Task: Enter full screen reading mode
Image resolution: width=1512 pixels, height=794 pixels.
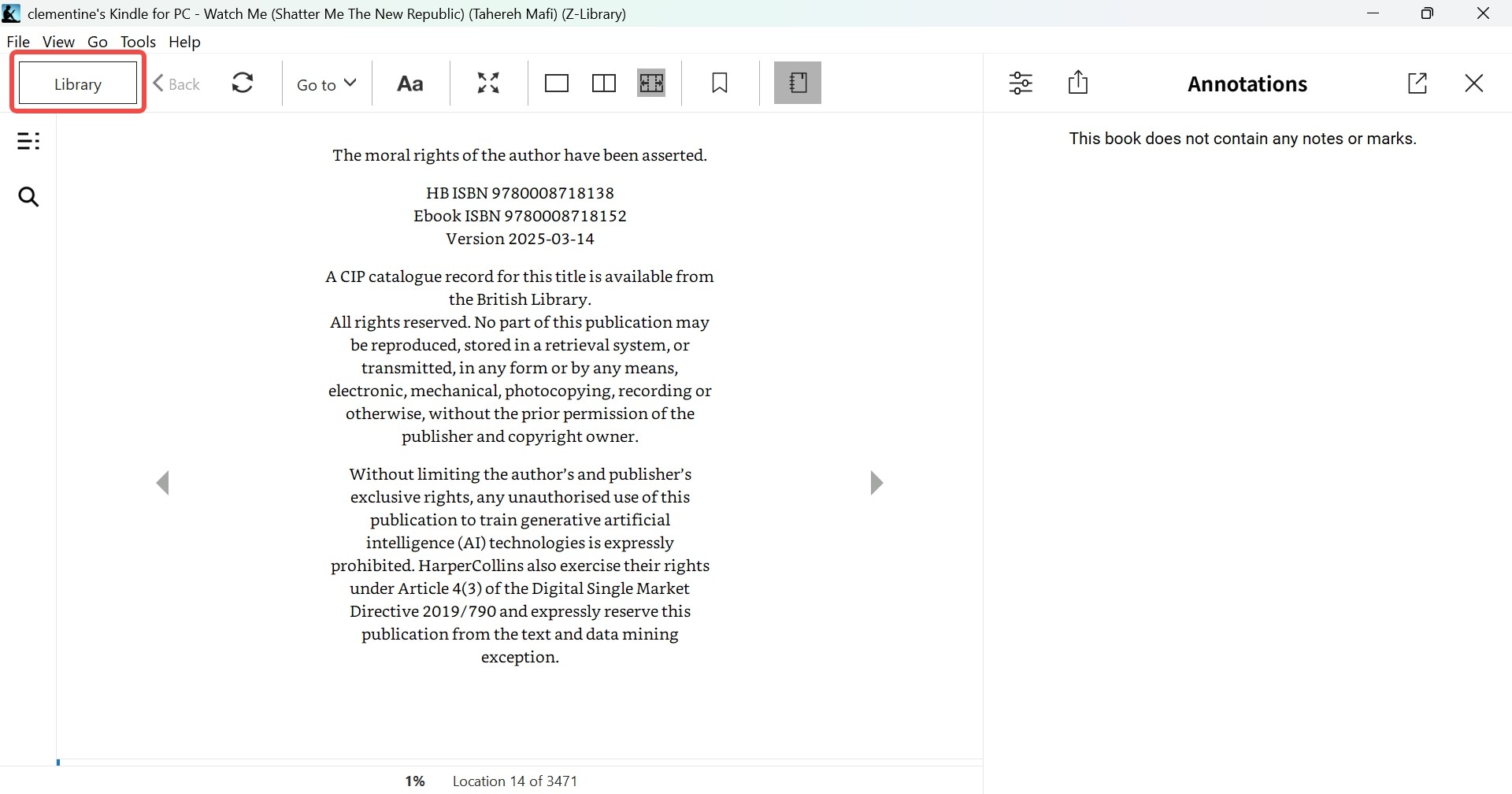Action: click(487, 83)
